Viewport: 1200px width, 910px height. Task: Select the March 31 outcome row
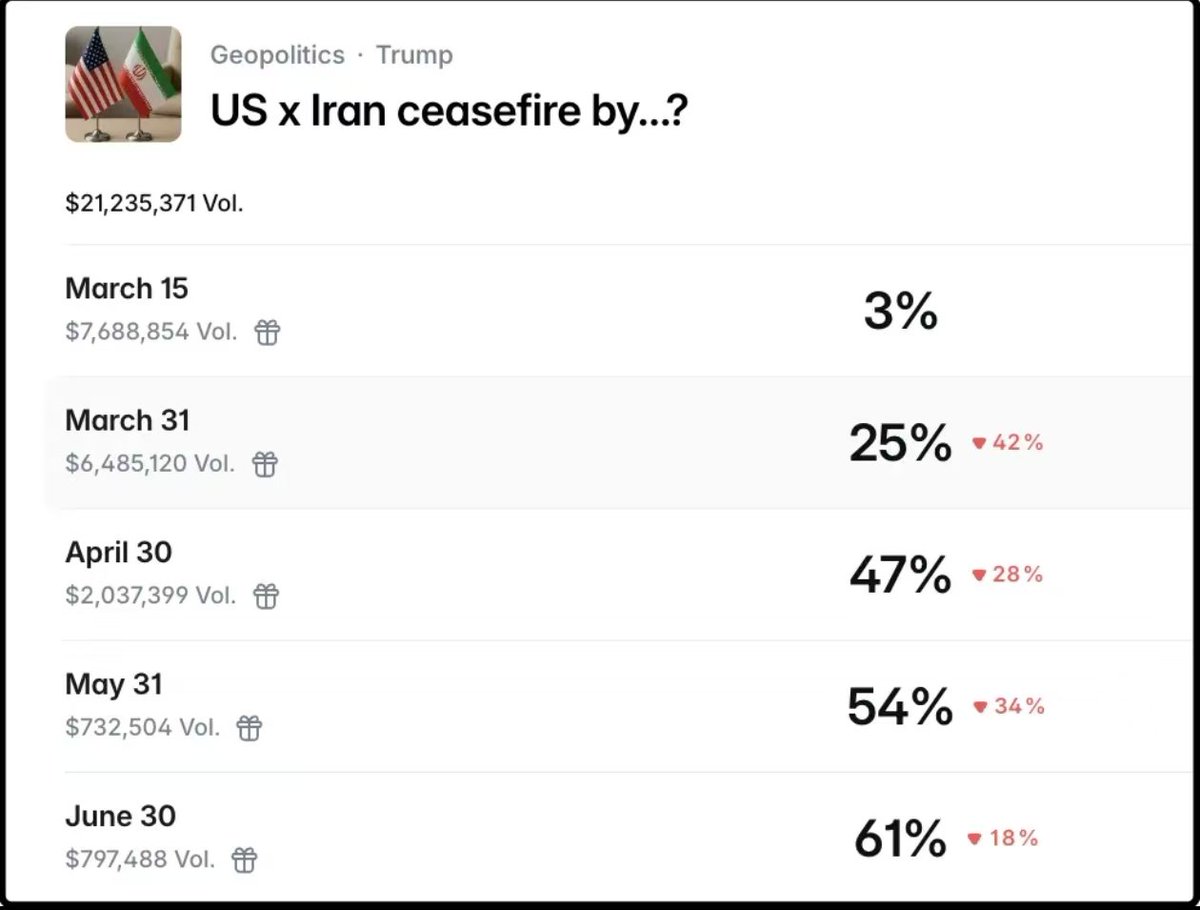tap(620, 443)
